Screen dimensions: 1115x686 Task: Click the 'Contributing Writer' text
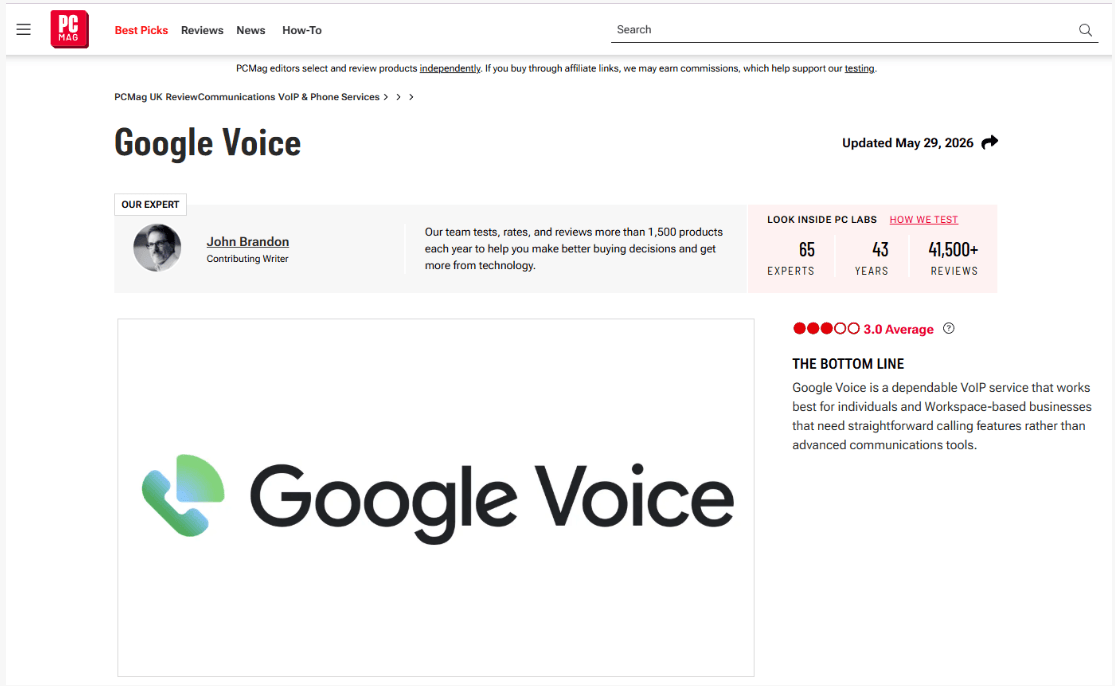click(247, 259)
